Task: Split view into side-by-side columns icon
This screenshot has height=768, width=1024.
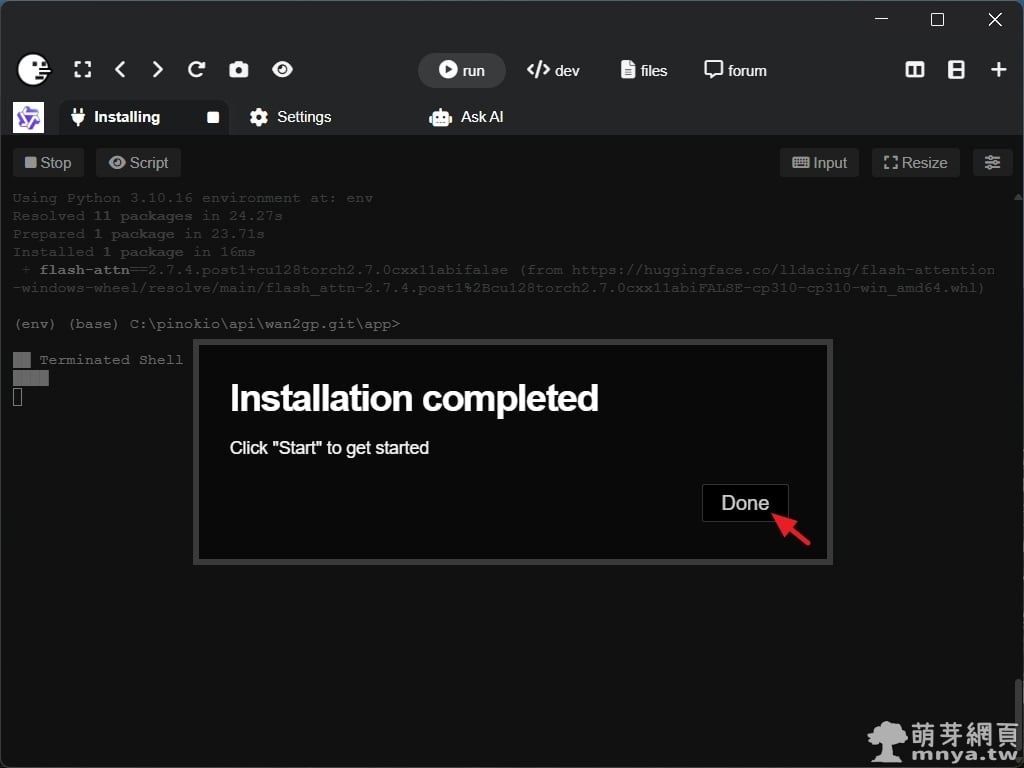Action: pos(914,70)
